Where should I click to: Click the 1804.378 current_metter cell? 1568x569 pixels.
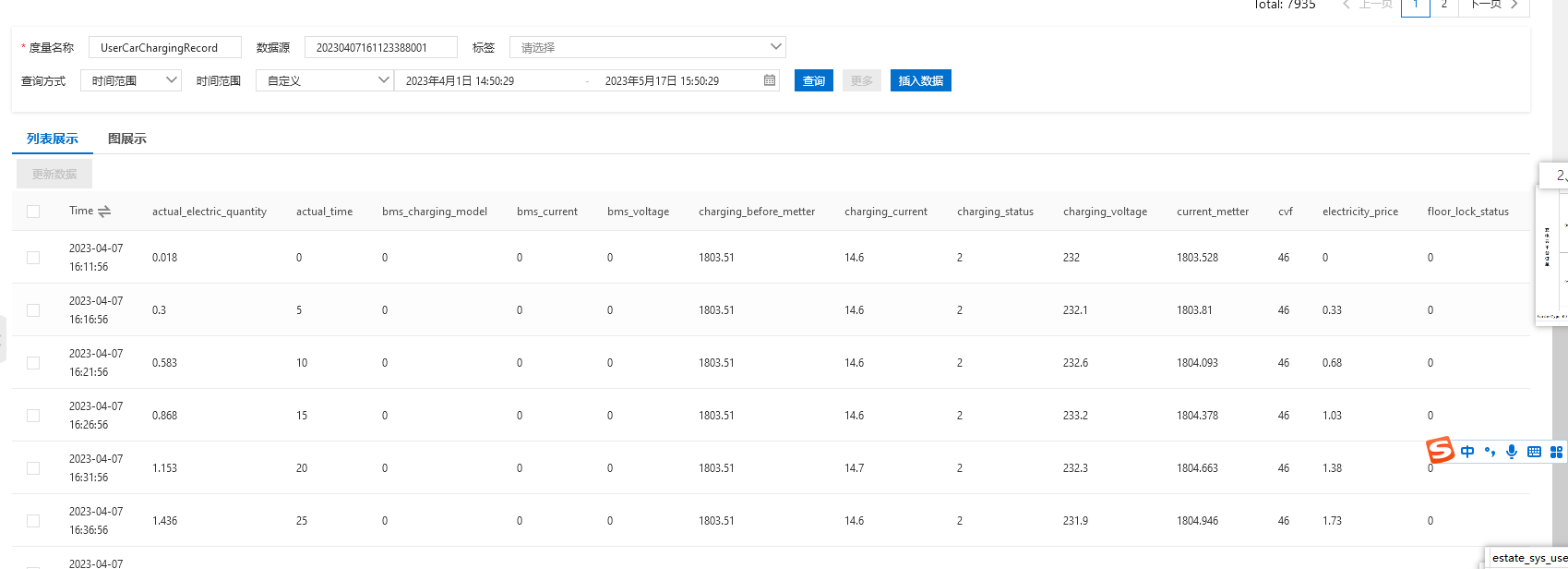coord(1197,416)
